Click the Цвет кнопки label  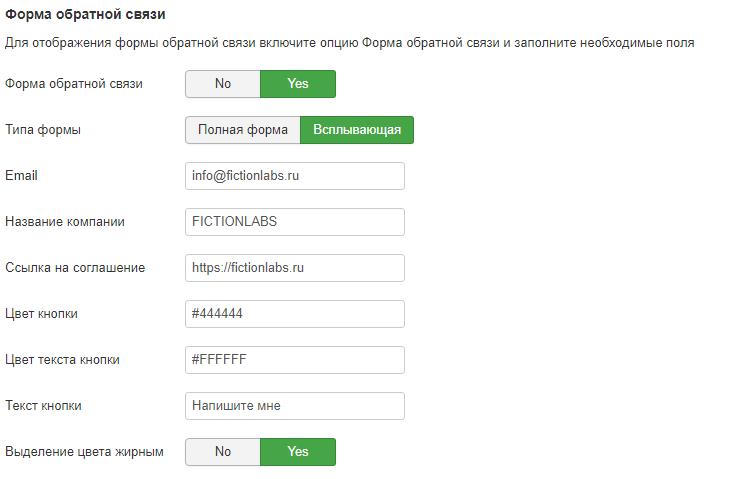pos(41,314)
